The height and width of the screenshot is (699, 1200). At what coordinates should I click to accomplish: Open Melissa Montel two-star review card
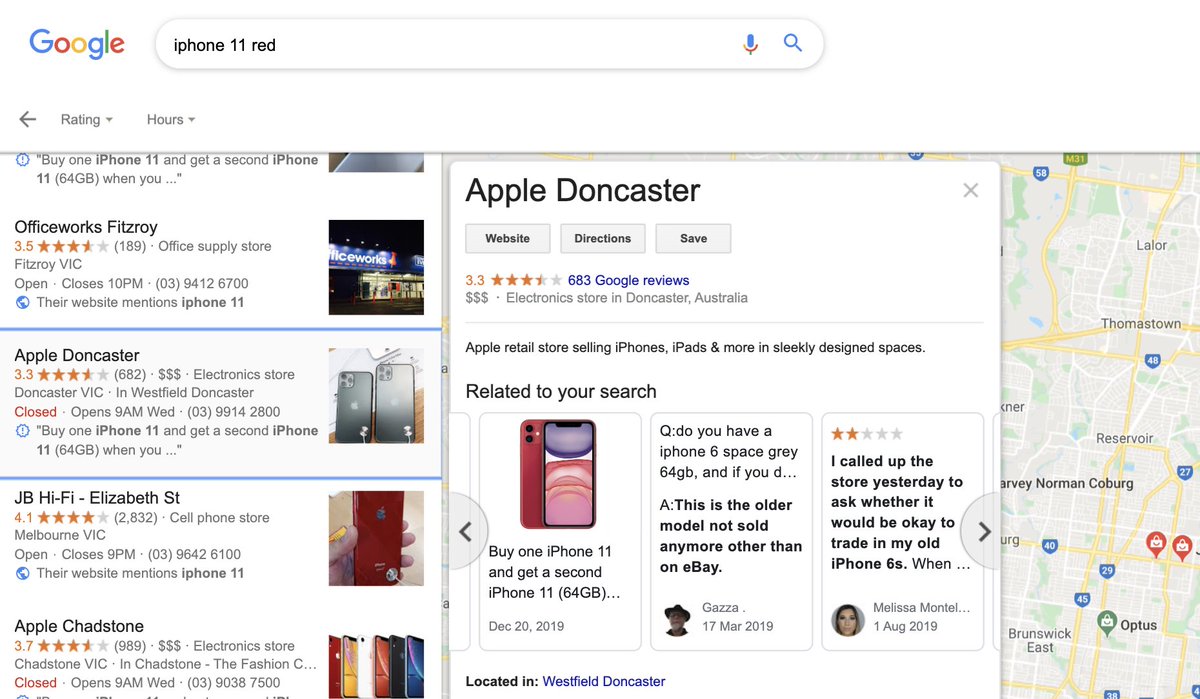point(903,531)
